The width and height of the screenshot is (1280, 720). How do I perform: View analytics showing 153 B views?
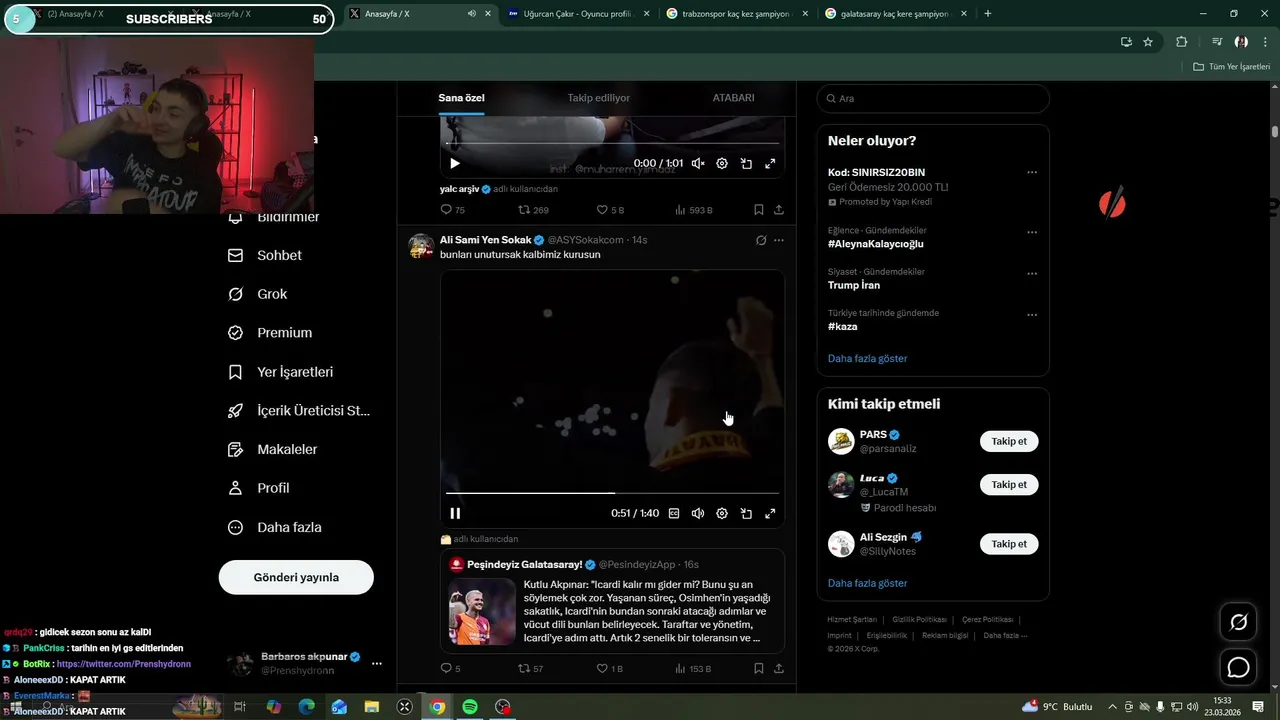coord(694,668)
